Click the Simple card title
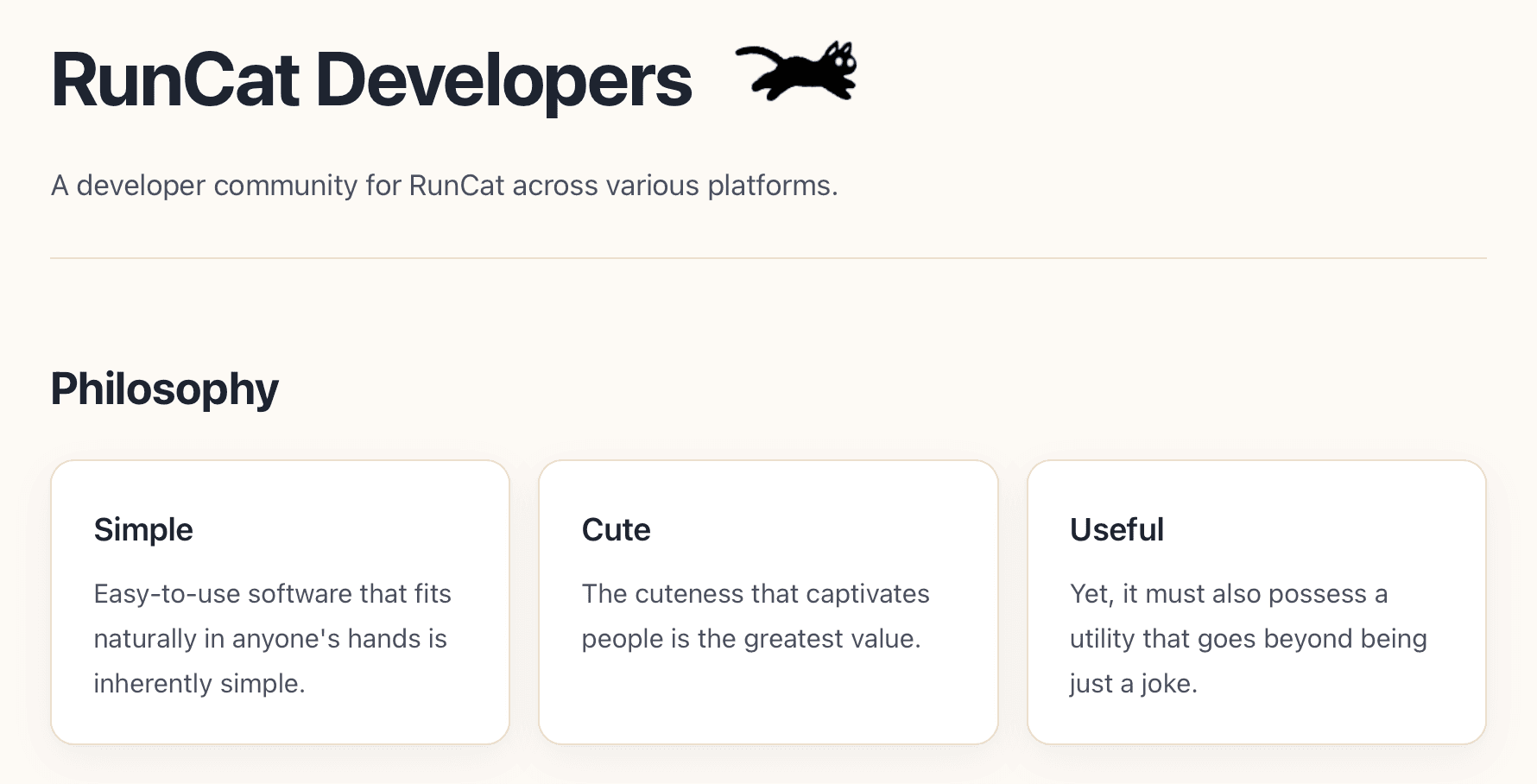This screenshot has height=784, width=1537. click(143, 529)
